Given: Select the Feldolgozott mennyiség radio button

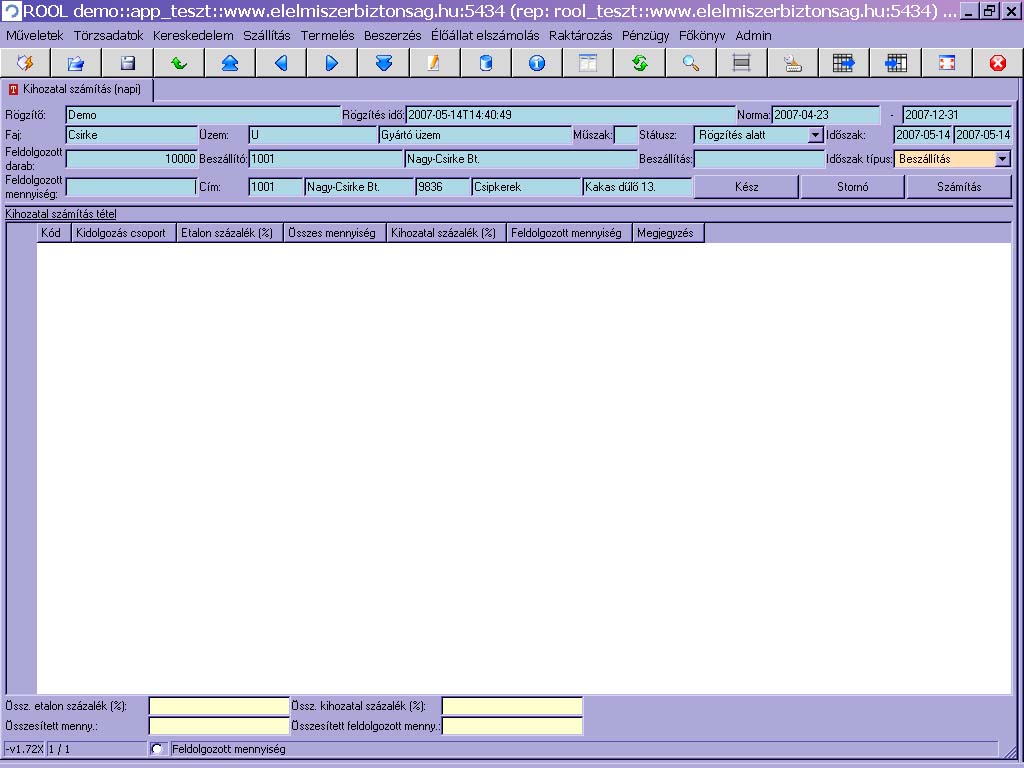Looking at the screenshot, I should [157, 749].
